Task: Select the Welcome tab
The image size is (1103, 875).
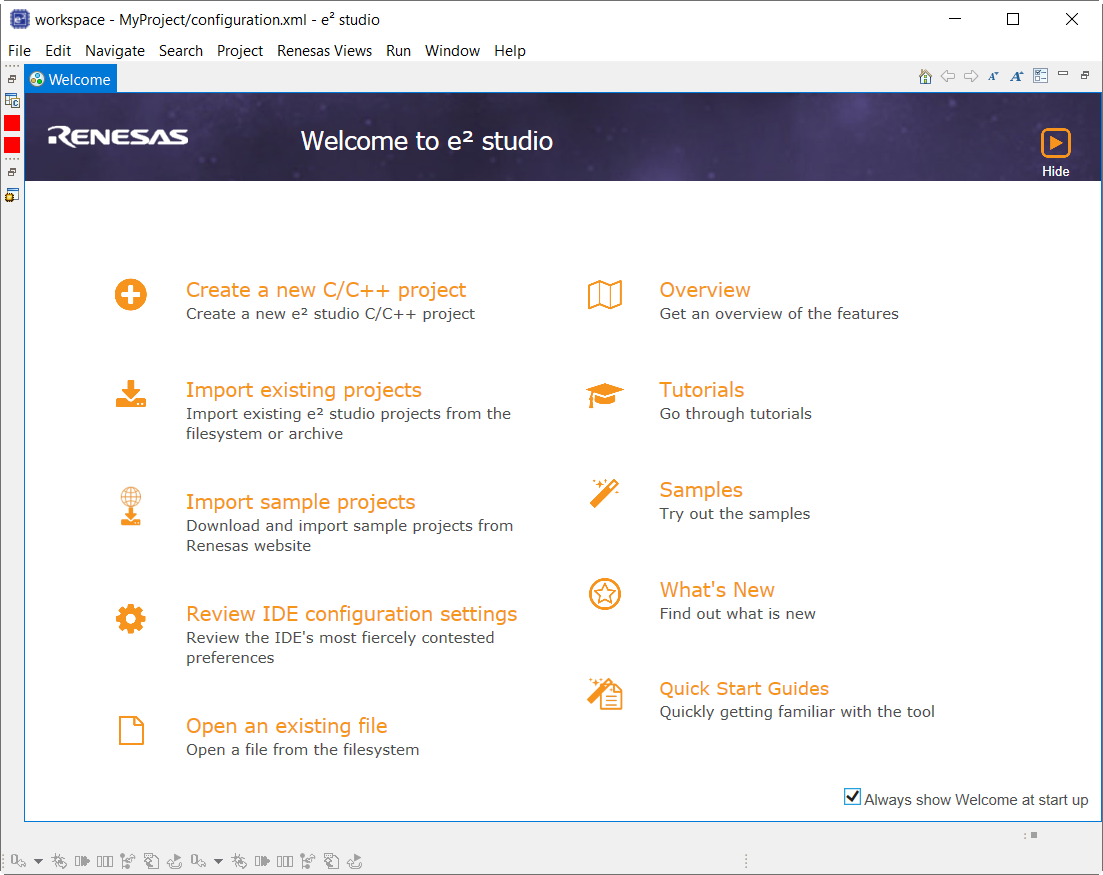Action: coord(70,79)
